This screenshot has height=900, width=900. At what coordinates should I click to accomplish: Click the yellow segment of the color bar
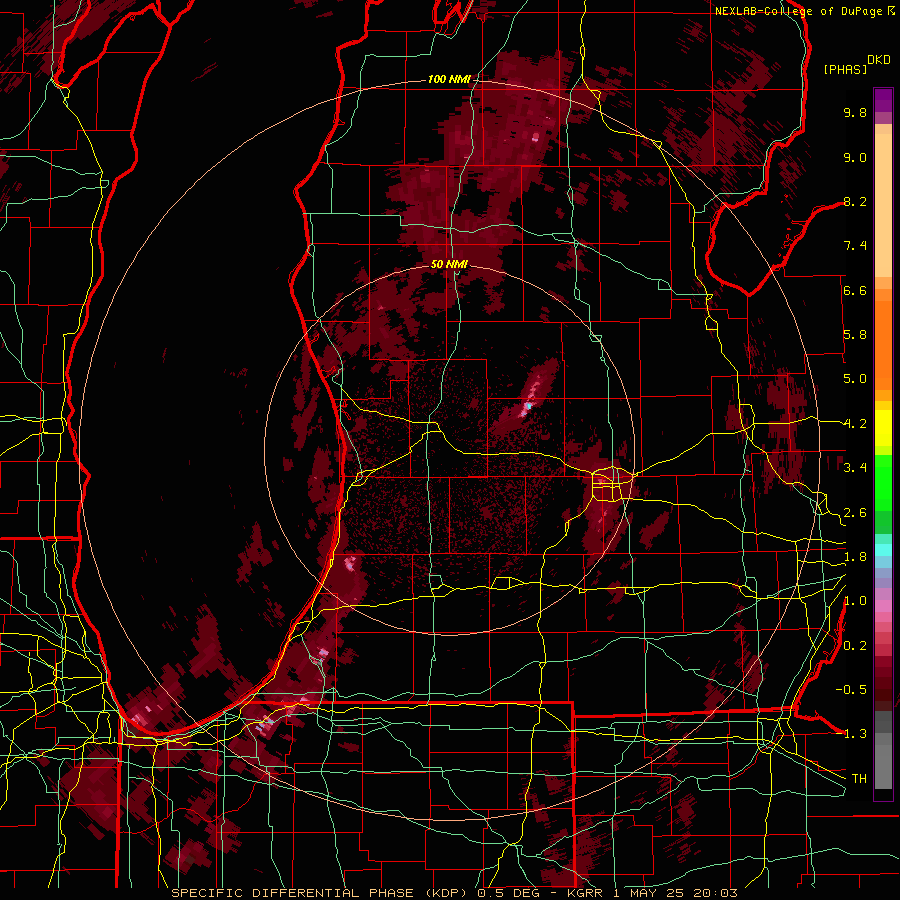[883, 428]
